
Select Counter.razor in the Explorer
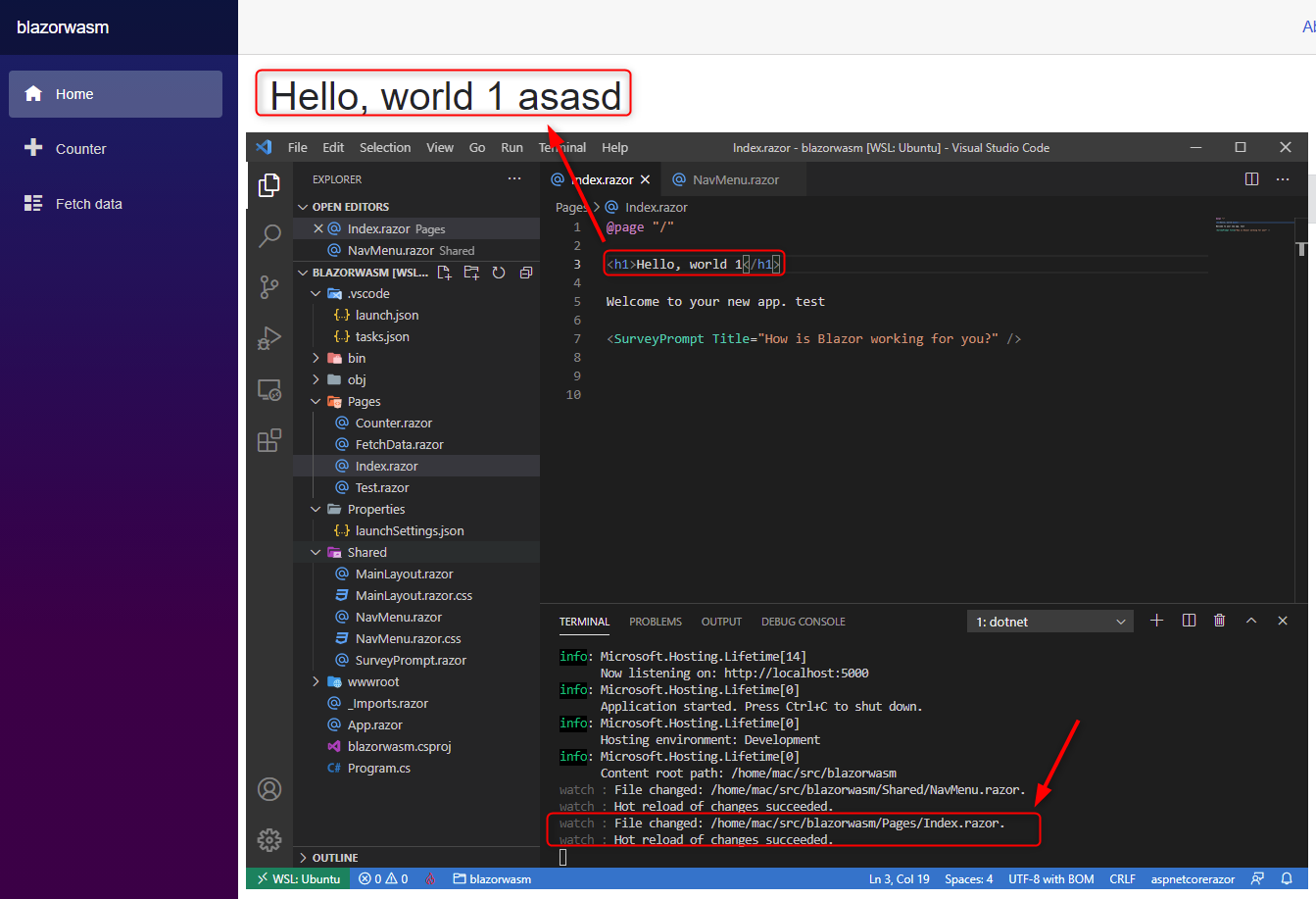pos(392,423)
